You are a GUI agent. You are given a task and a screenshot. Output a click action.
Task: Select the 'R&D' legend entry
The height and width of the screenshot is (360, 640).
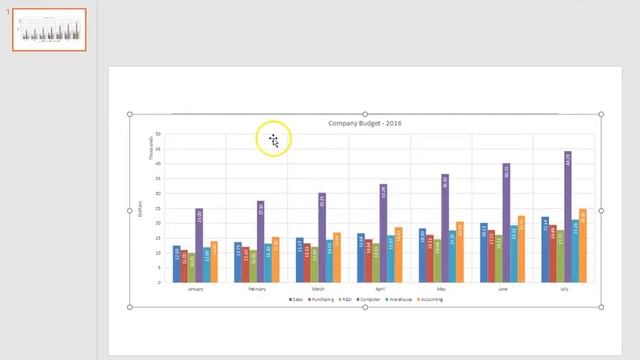tap(344, 300)
